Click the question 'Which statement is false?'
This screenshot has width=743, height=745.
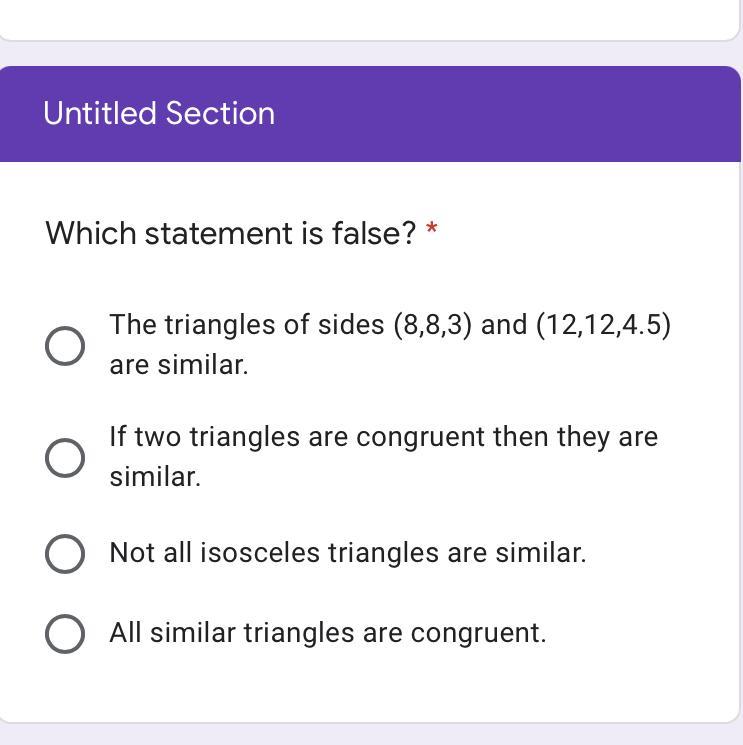tap(230, 233)
